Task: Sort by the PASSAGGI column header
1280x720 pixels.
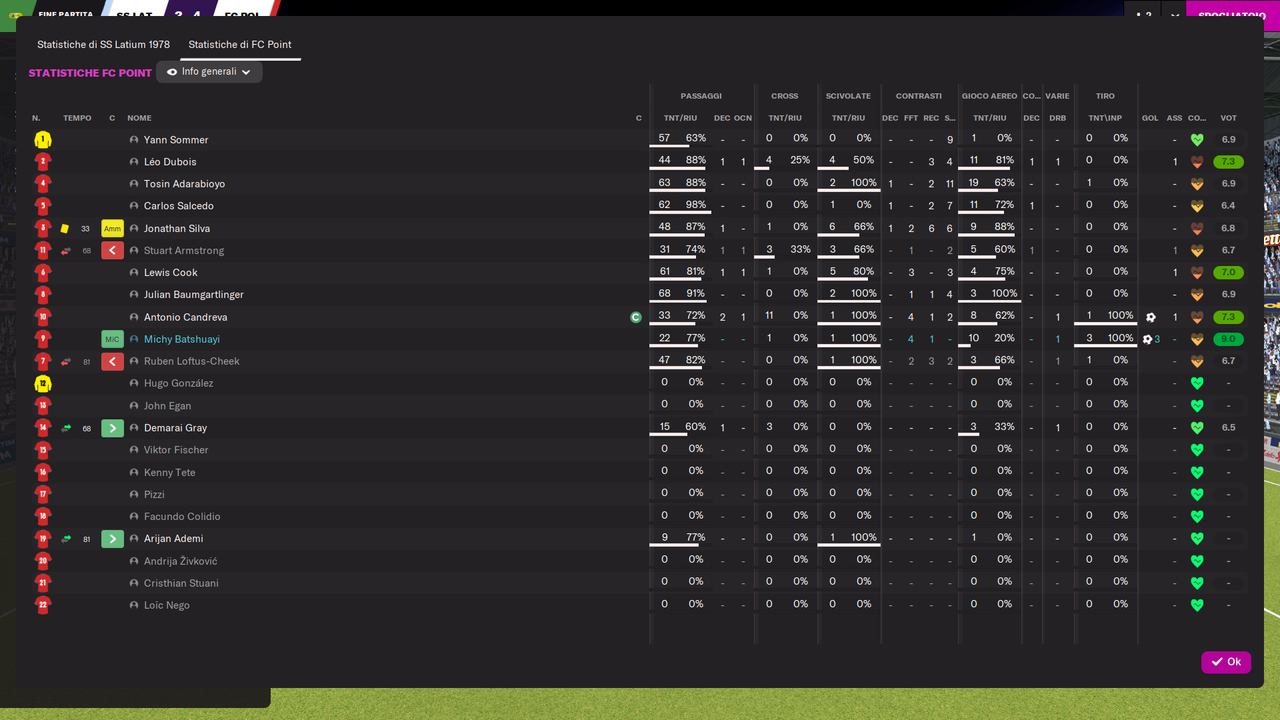Action: 701,96
